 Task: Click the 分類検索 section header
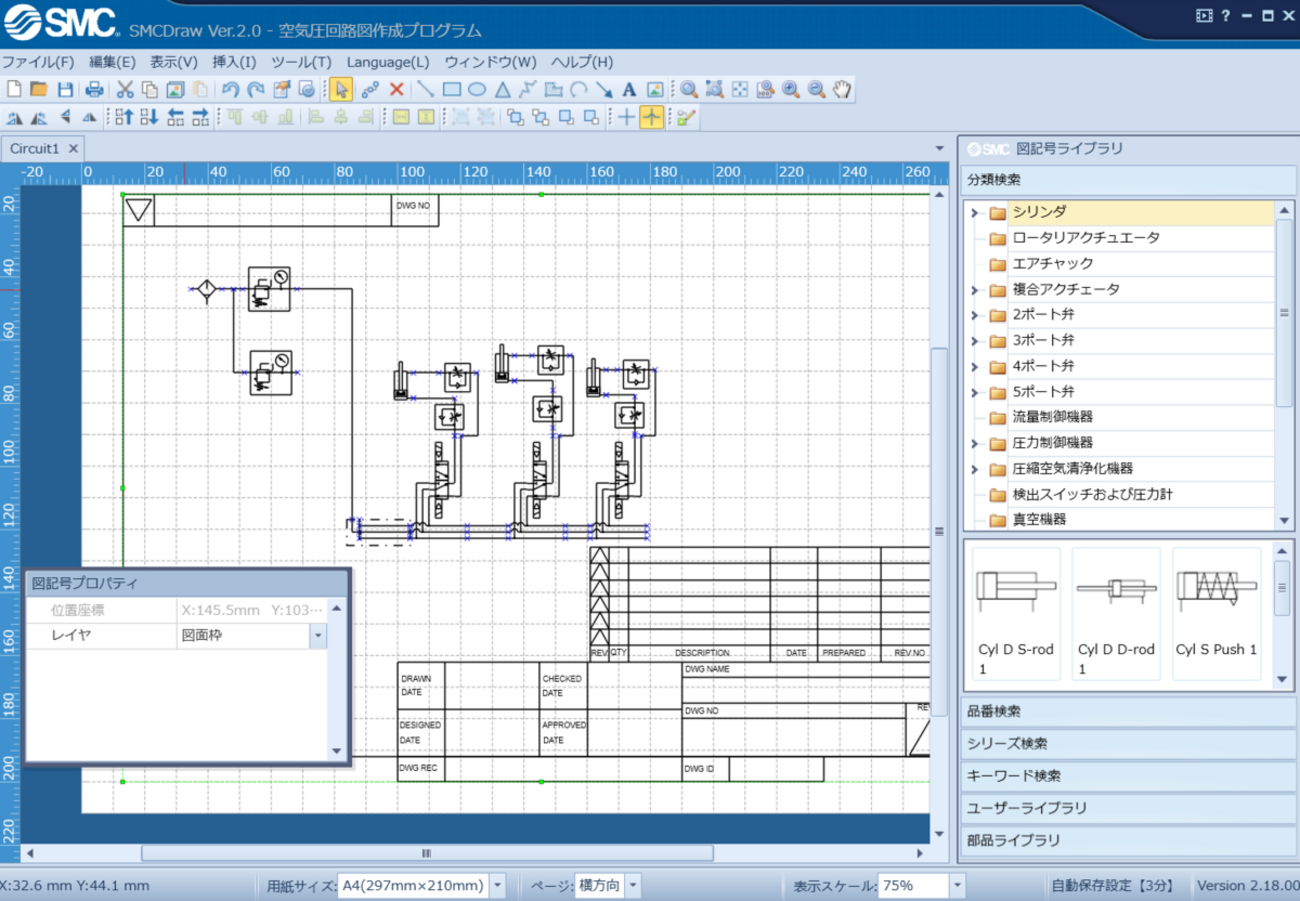click(1128, 180)
